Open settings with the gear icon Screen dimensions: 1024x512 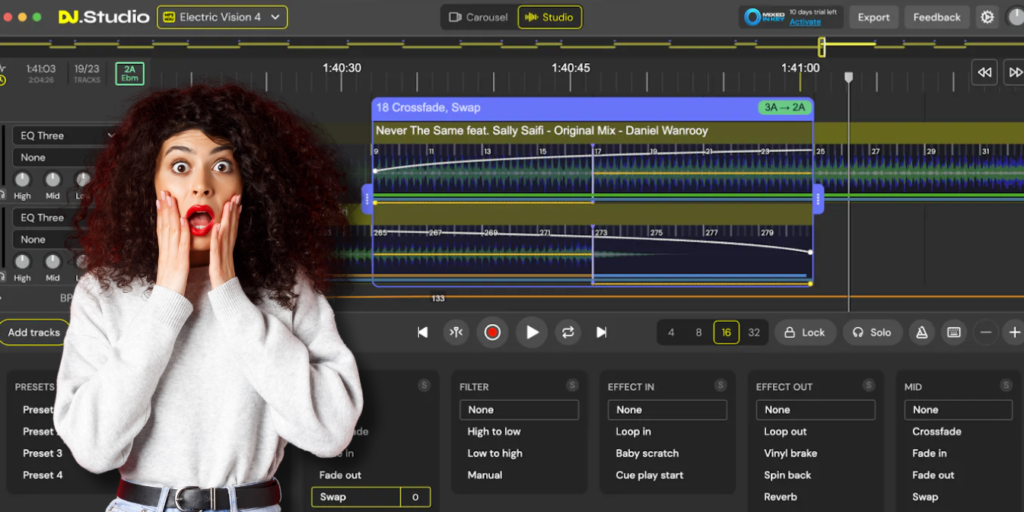tap(987, 17)
